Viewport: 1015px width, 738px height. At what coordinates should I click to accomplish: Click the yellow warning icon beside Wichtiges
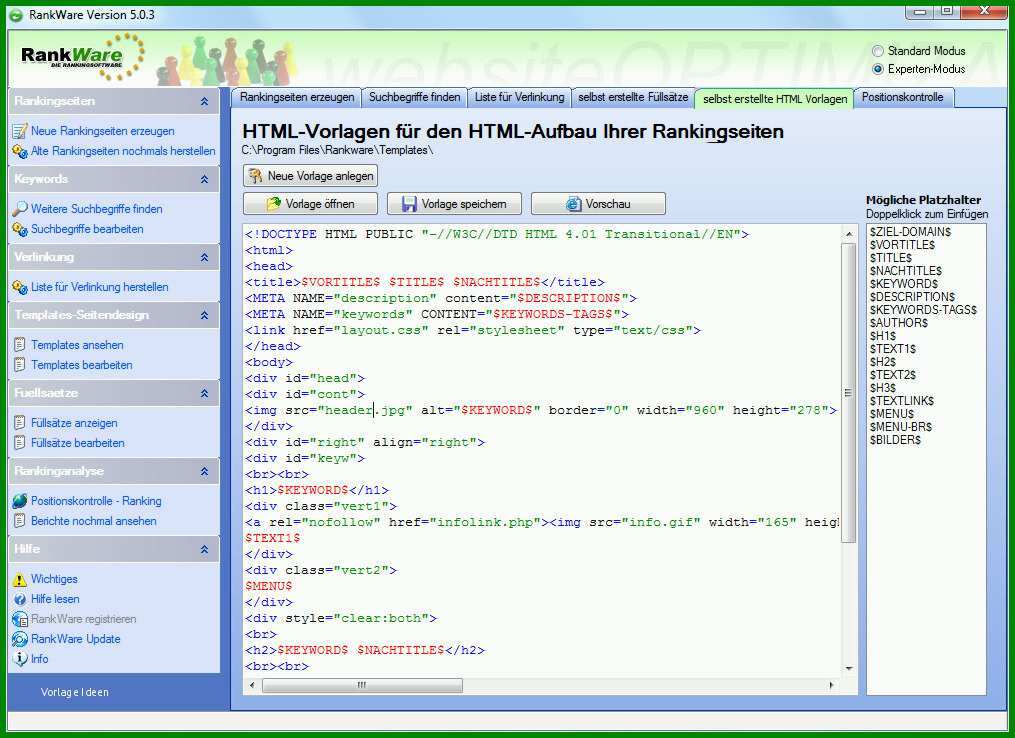point(20,579)
